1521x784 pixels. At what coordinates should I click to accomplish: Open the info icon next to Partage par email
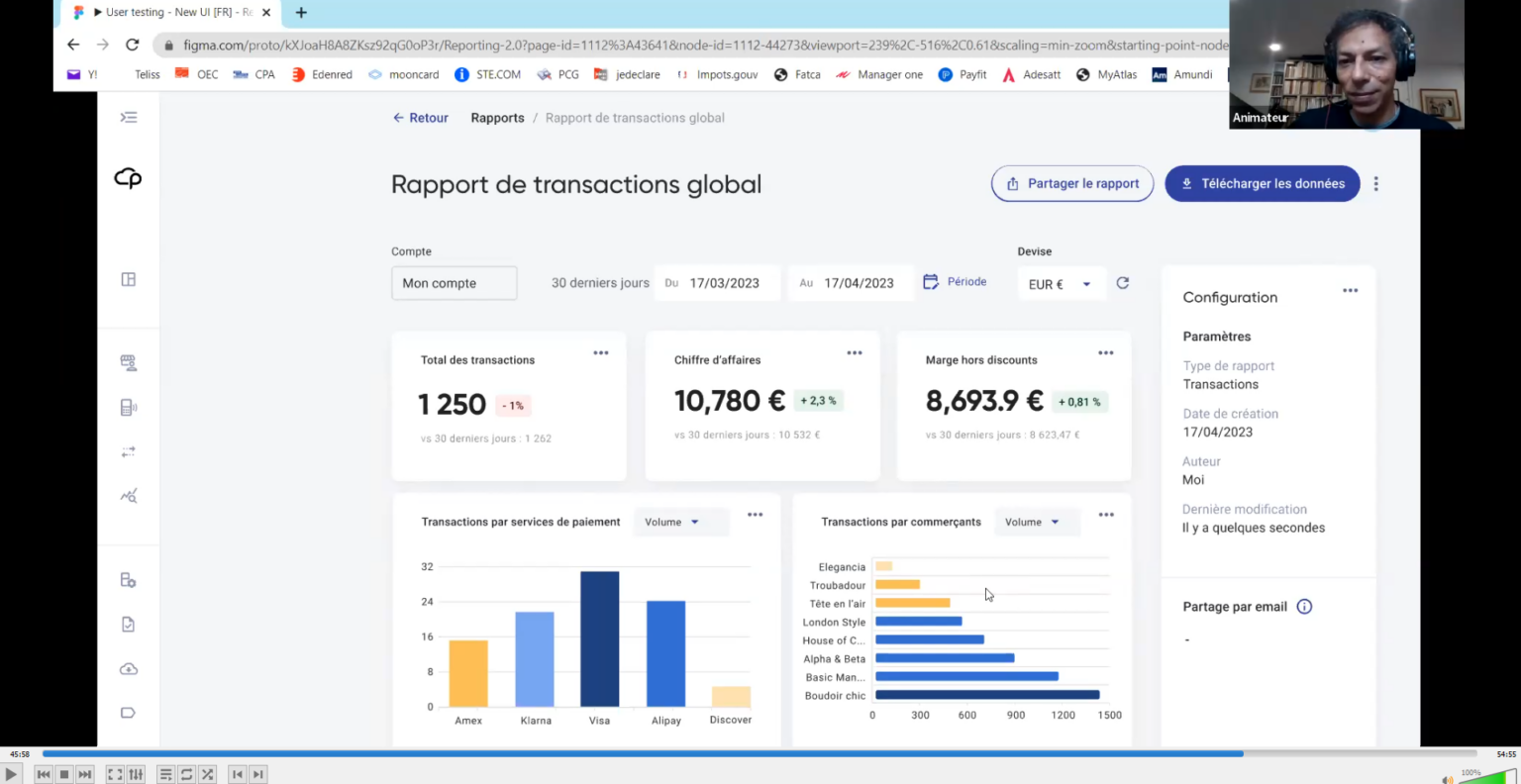[x=1304, y=607]
